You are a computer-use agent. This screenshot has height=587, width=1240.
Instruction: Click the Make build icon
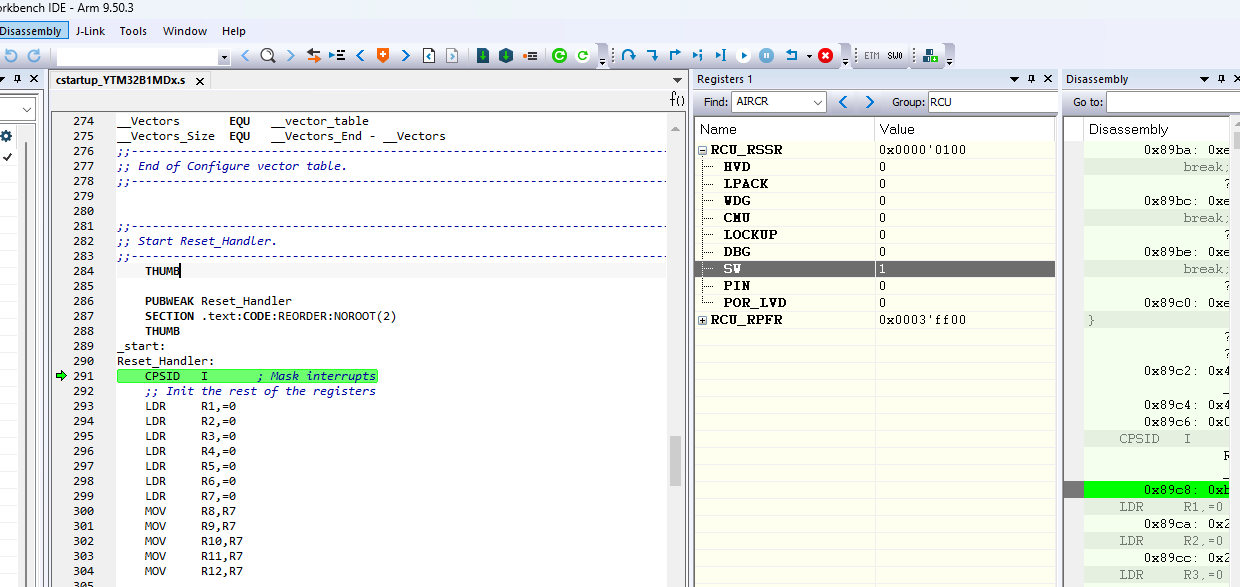(506, 56)
